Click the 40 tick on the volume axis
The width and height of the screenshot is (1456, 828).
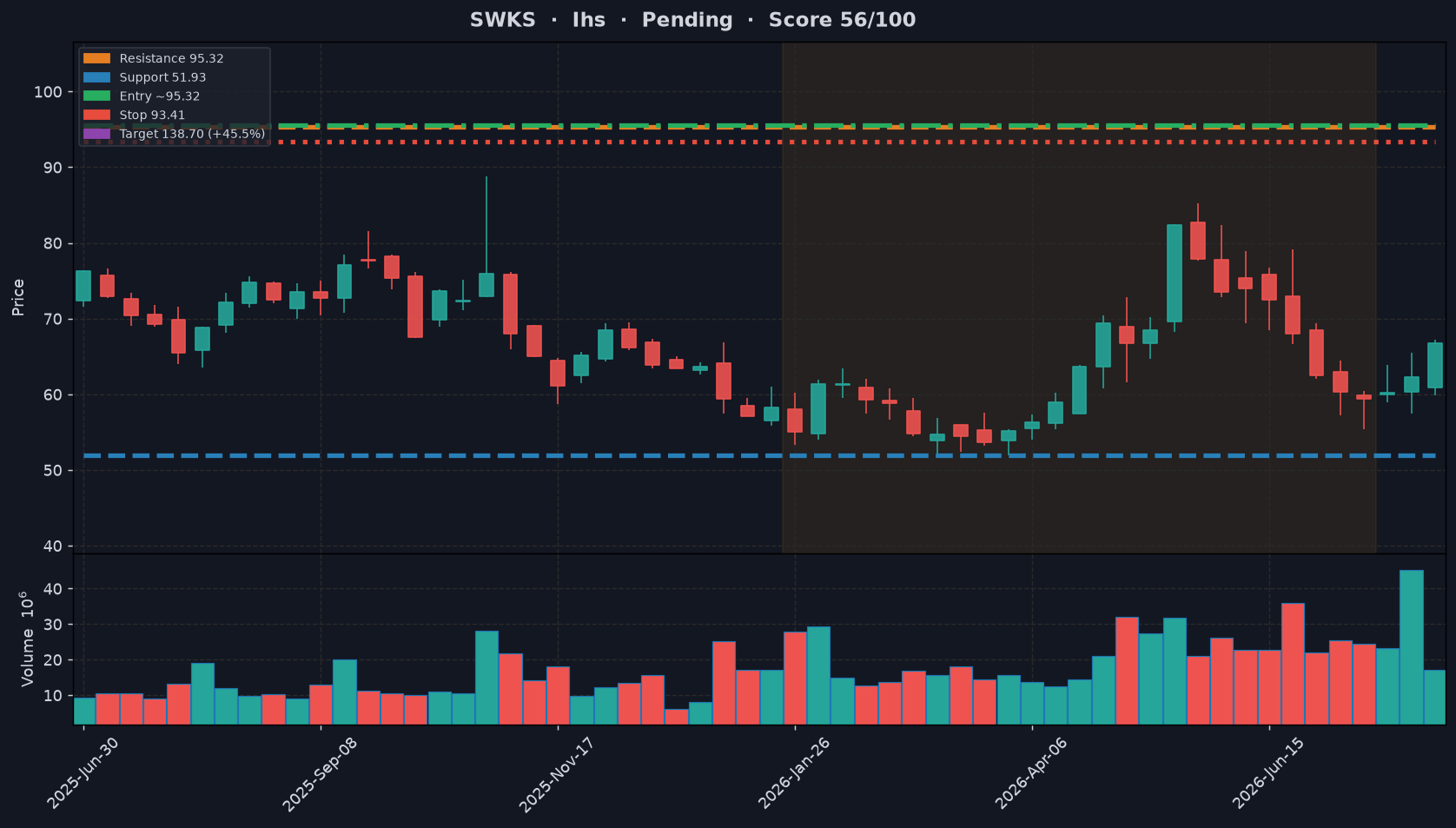[53, 589]
